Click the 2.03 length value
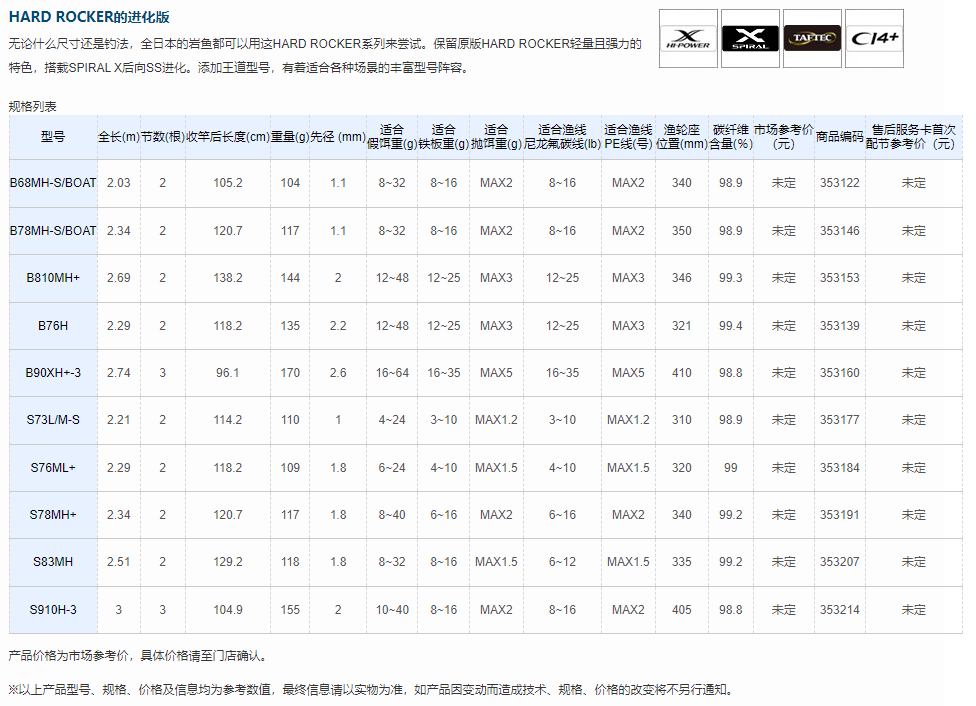 (x=119, y=183)
